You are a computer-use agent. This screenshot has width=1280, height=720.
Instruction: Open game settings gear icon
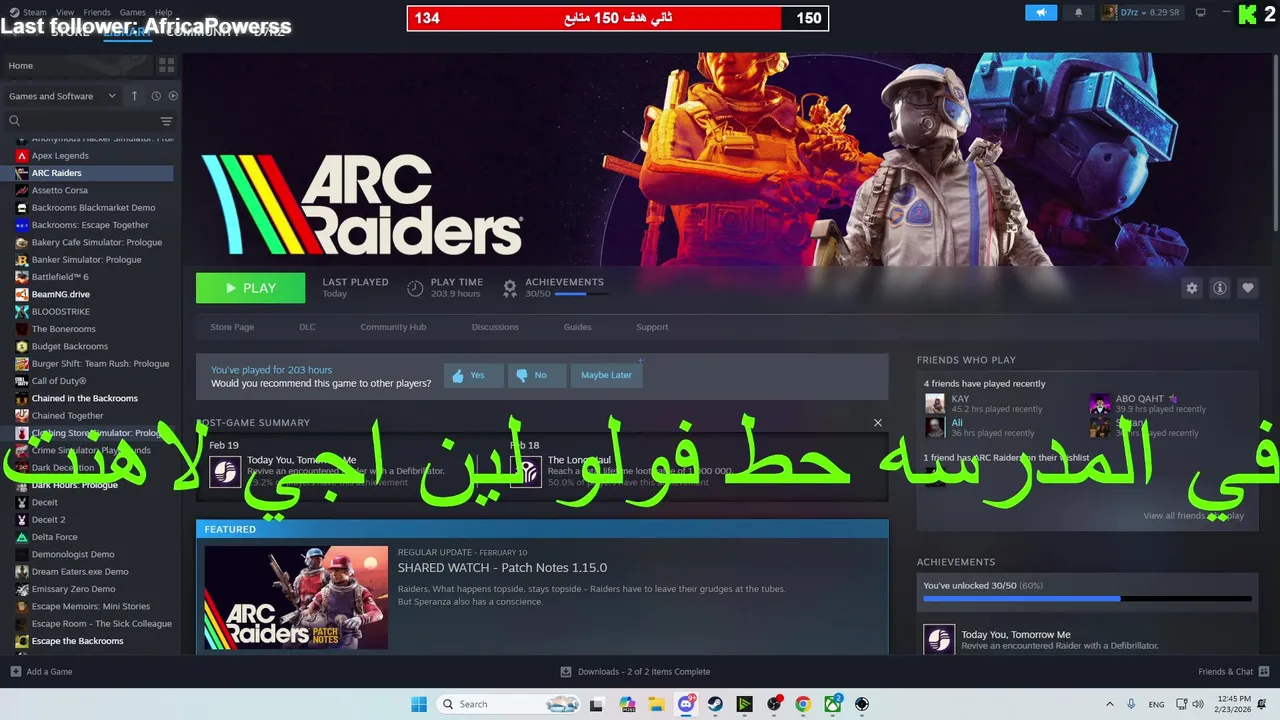coord(1191,288)
